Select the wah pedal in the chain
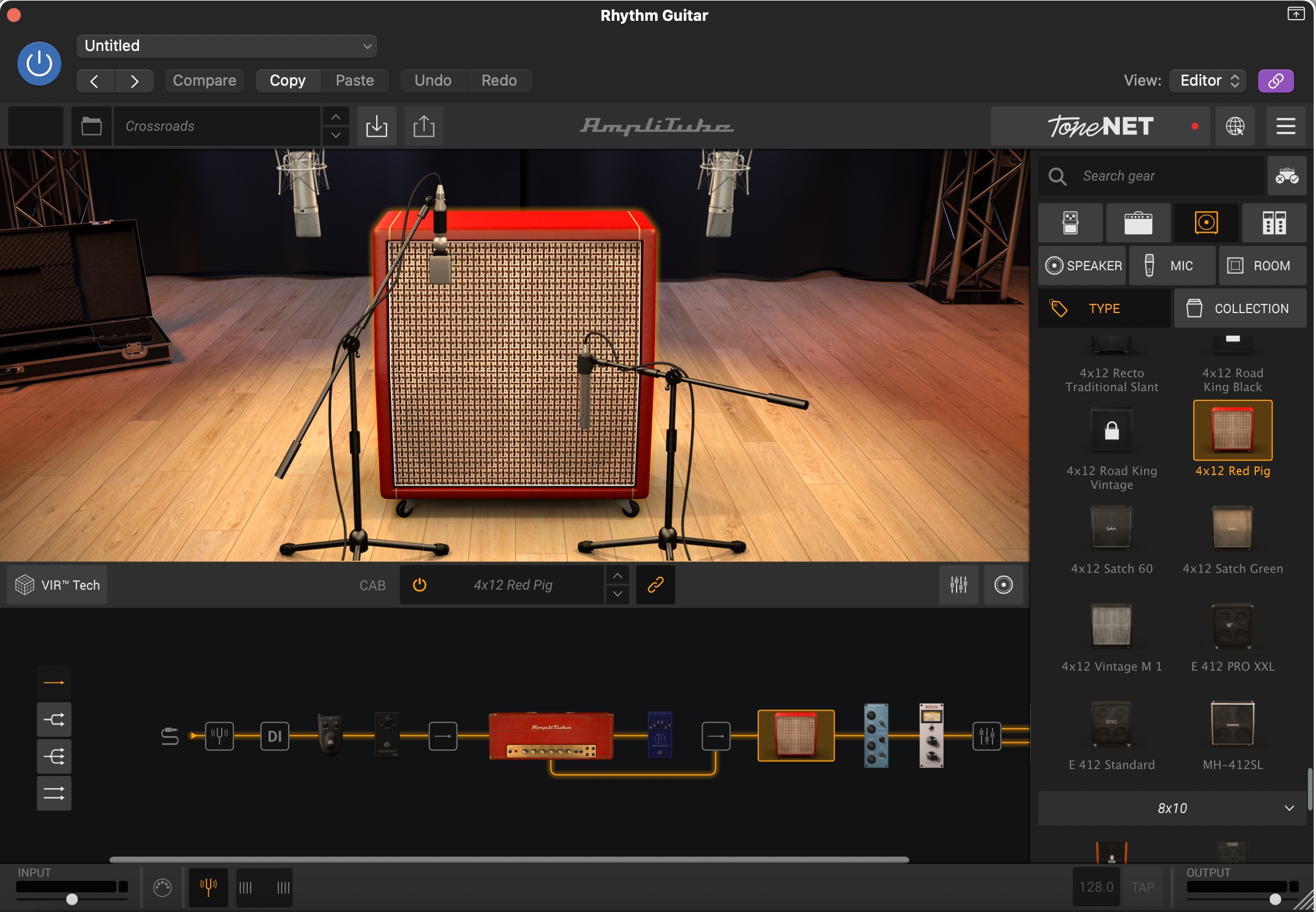The image size is (1316, 912). [x=330, y=735]
